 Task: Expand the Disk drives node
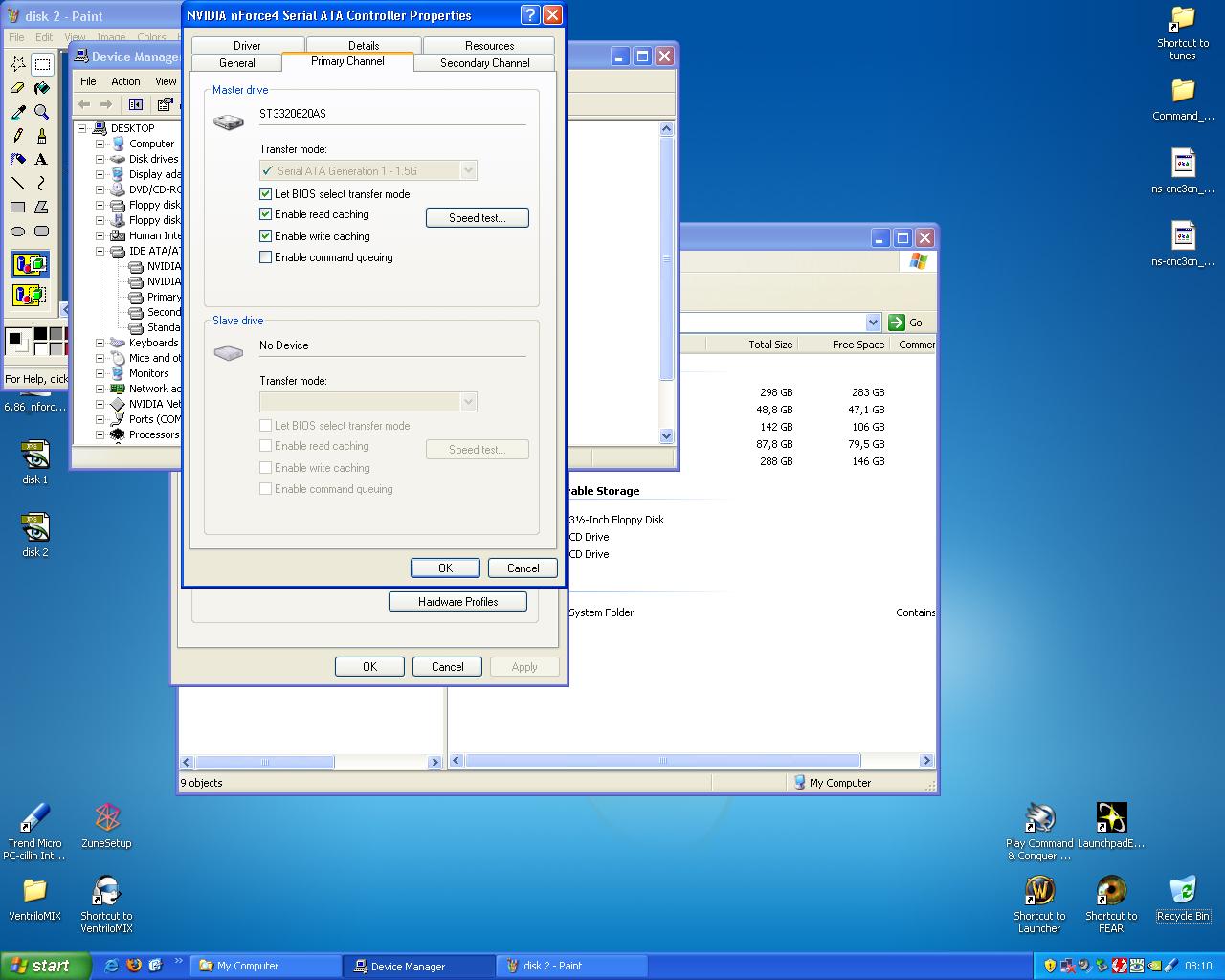coord(100,159)
